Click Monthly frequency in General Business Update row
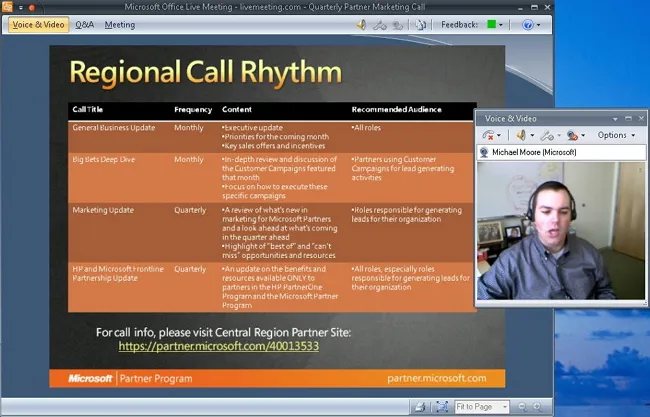Image resolution: width=650 pixels, height=417 pixels. point(189,128)
